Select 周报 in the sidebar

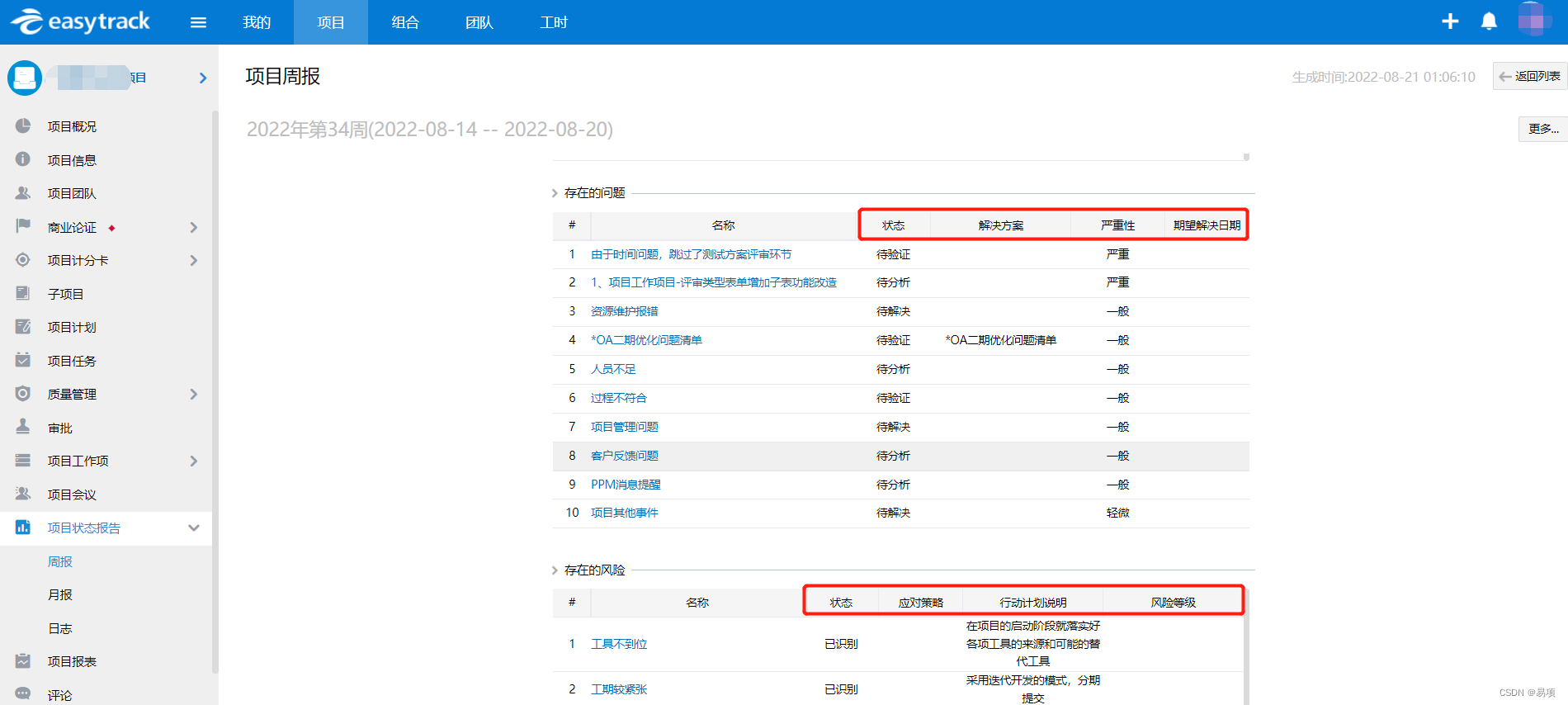coord(60,561)
